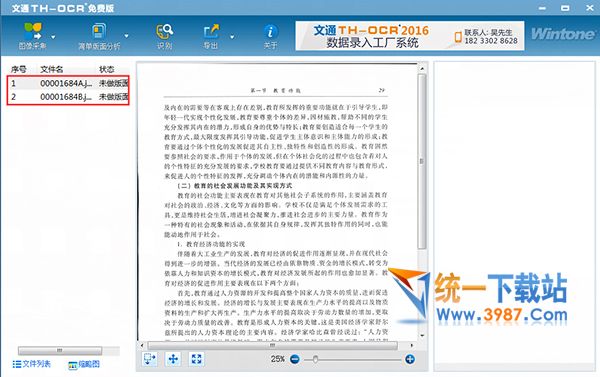Click the 25% zoom value
The image size is (600, 377).
coord(278,359)
